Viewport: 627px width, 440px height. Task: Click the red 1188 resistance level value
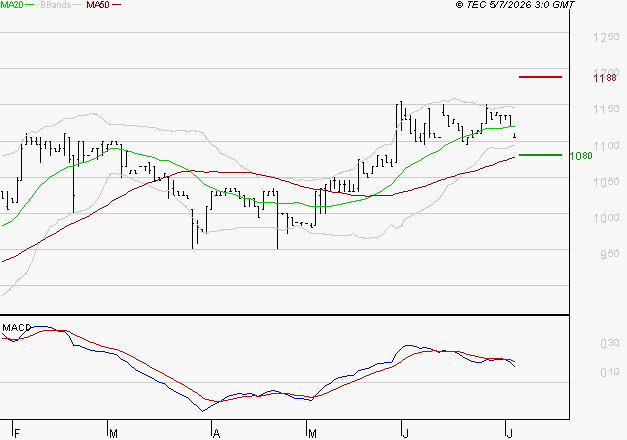(x=605, y=77)
